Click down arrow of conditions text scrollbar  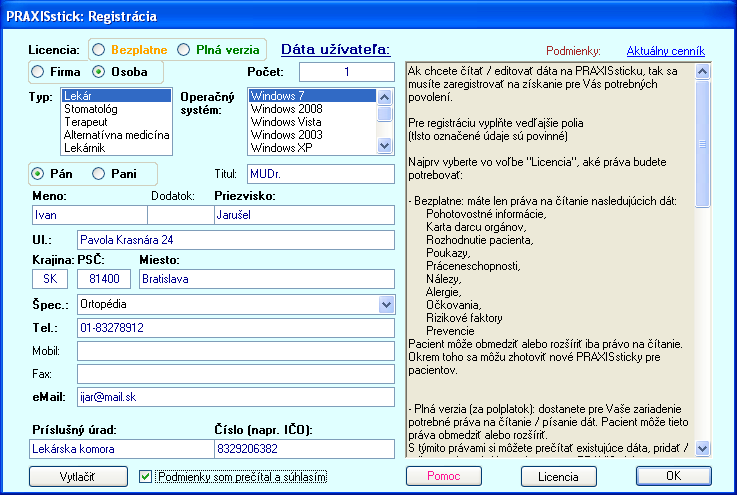[702, 448]
